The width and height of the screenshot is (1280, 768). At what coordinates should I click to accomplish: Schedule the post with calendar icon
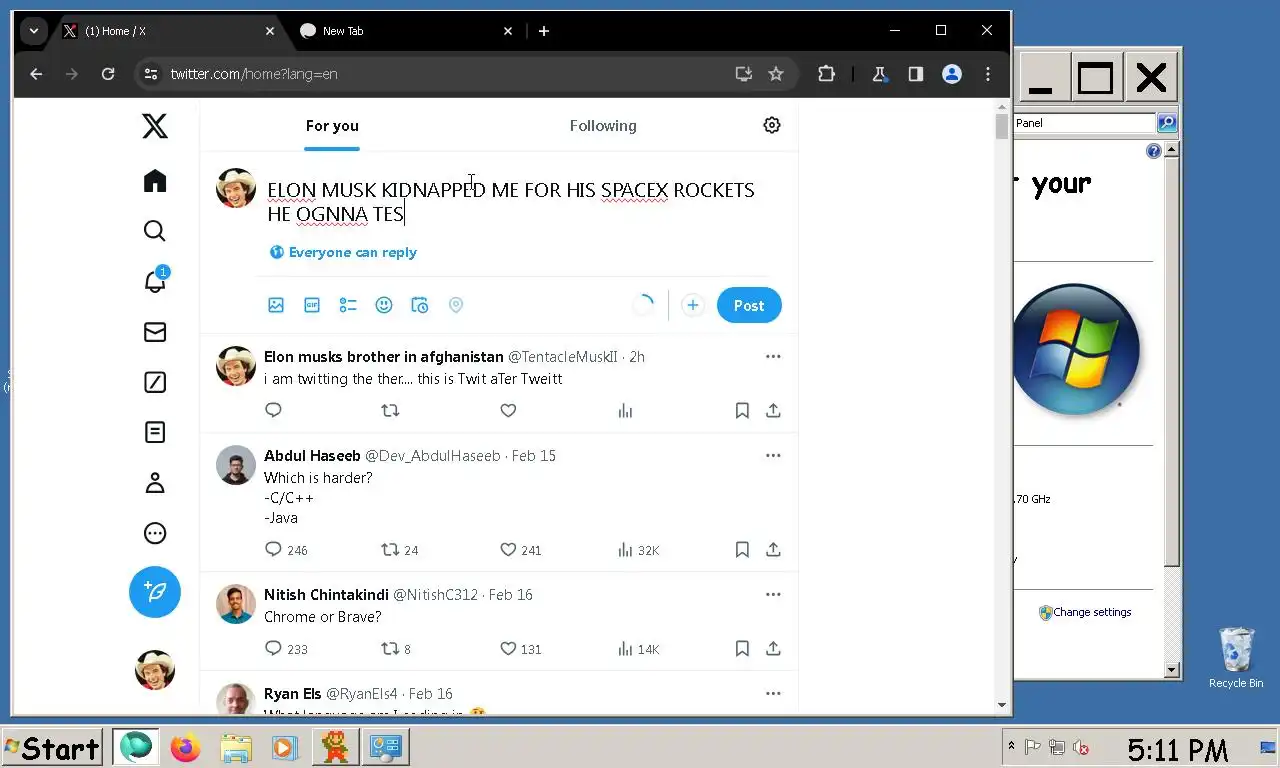[420, 305]
